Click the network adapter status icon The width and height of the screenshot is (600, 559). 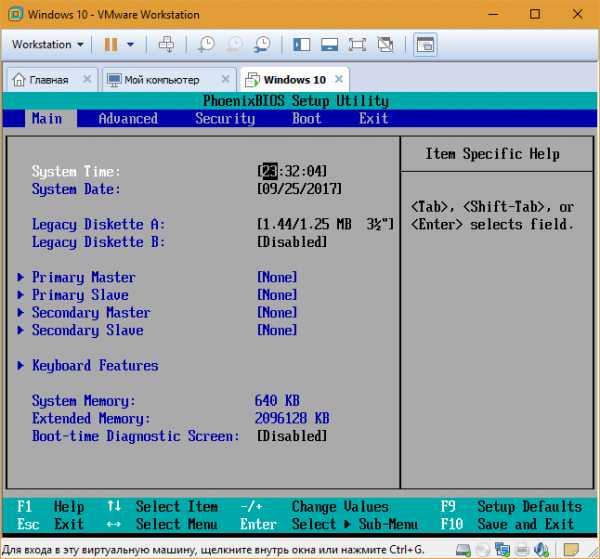click(502, 550)
